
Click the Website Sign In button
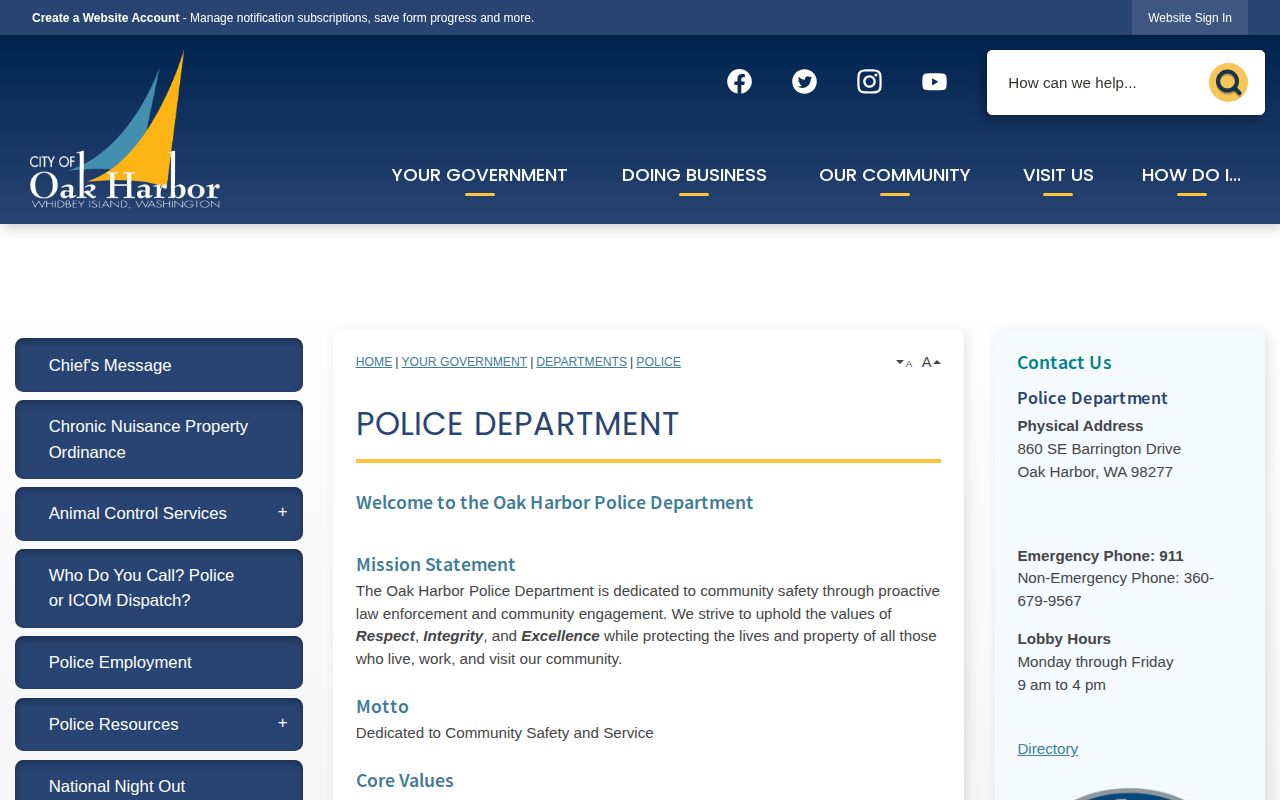click(1190, 18)
